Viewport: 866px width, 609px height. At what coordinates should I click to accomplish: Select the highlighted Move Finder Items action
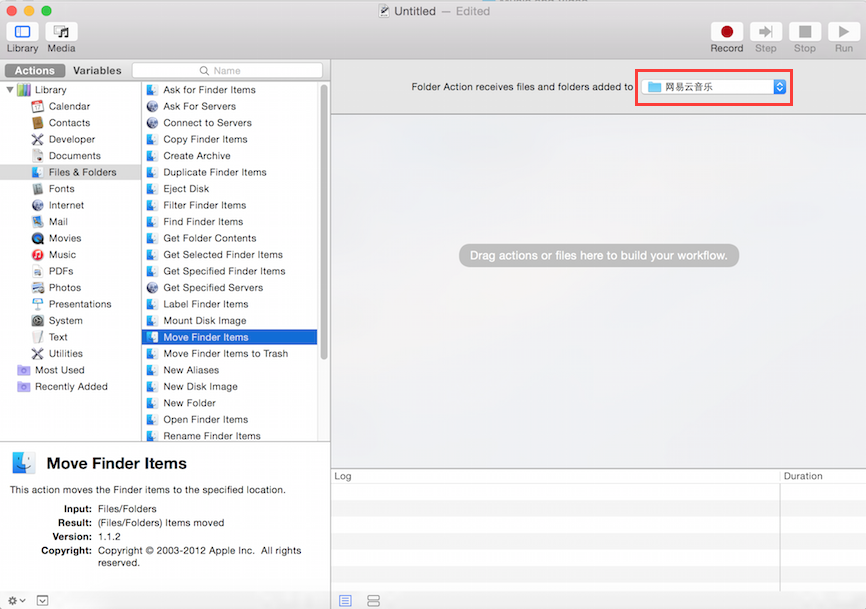[x=230, y=337]
